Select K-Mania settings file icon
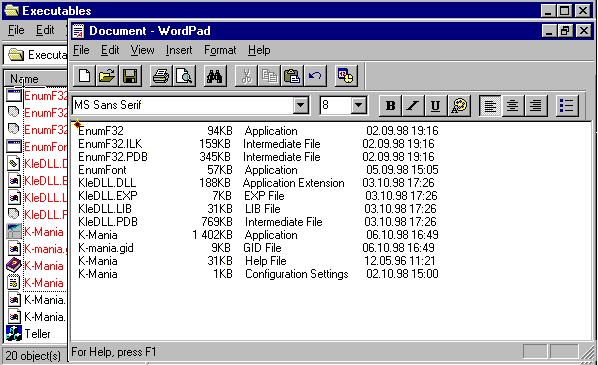This screenshot has height=365, width=598. coord(14,283)
